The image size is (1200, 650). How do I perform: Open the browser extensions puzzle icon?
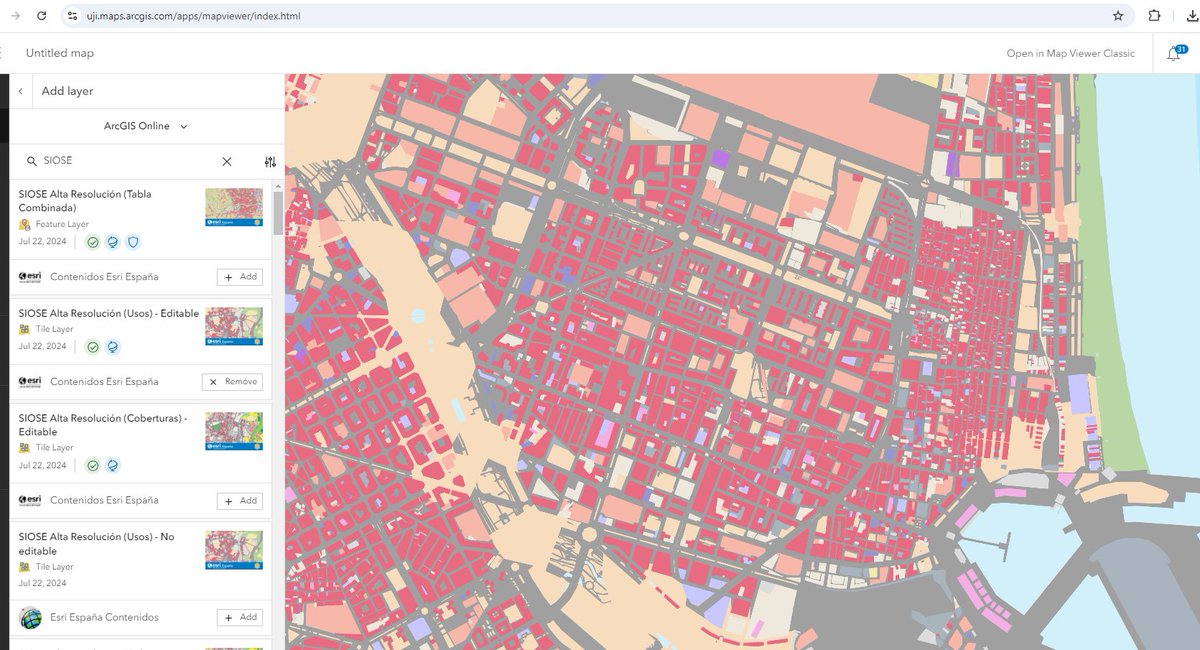tap(1155, 16)
